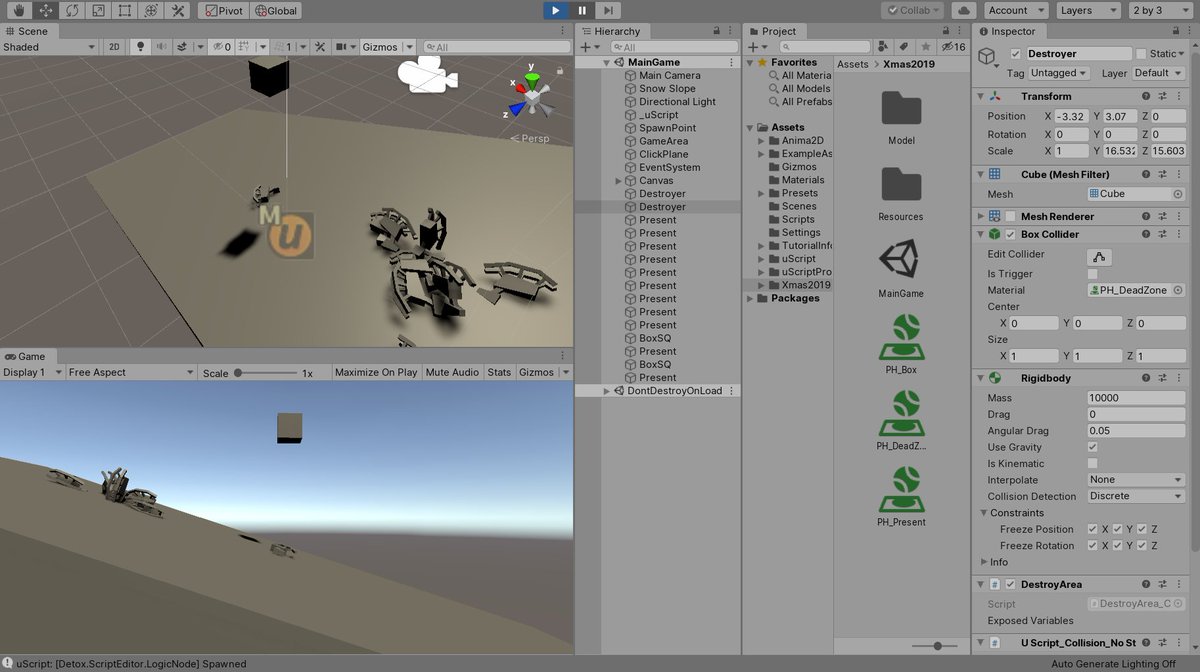Open the Layer Default dropdown
Image resolution: width=1200 pixels, height=672 pixels.
1158,73
